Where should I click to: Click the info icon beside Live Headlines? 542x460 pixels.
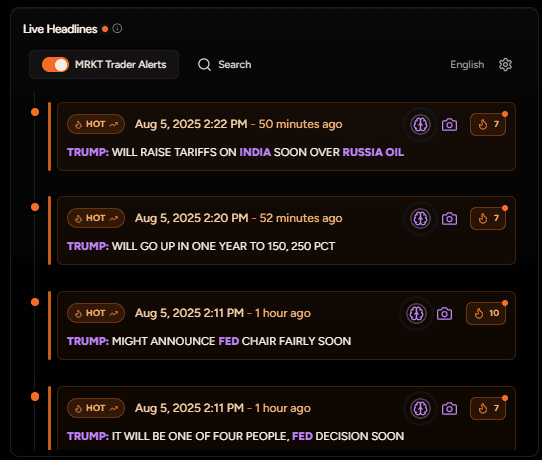click(117, 28)
